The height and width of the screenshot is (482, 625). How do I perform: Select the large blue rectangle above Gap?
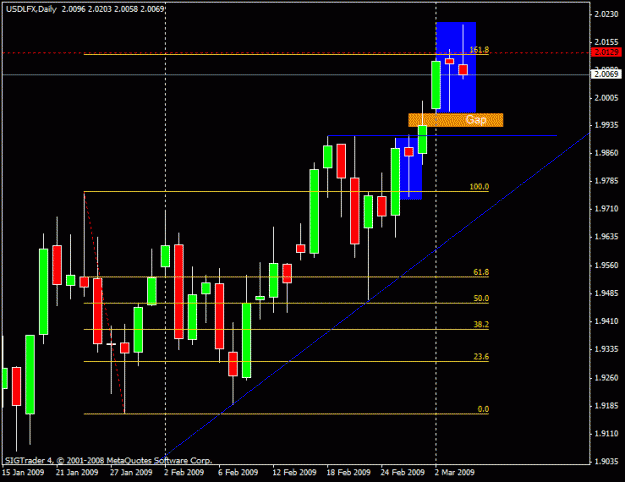pyautogui.click(x=456, y=67)
